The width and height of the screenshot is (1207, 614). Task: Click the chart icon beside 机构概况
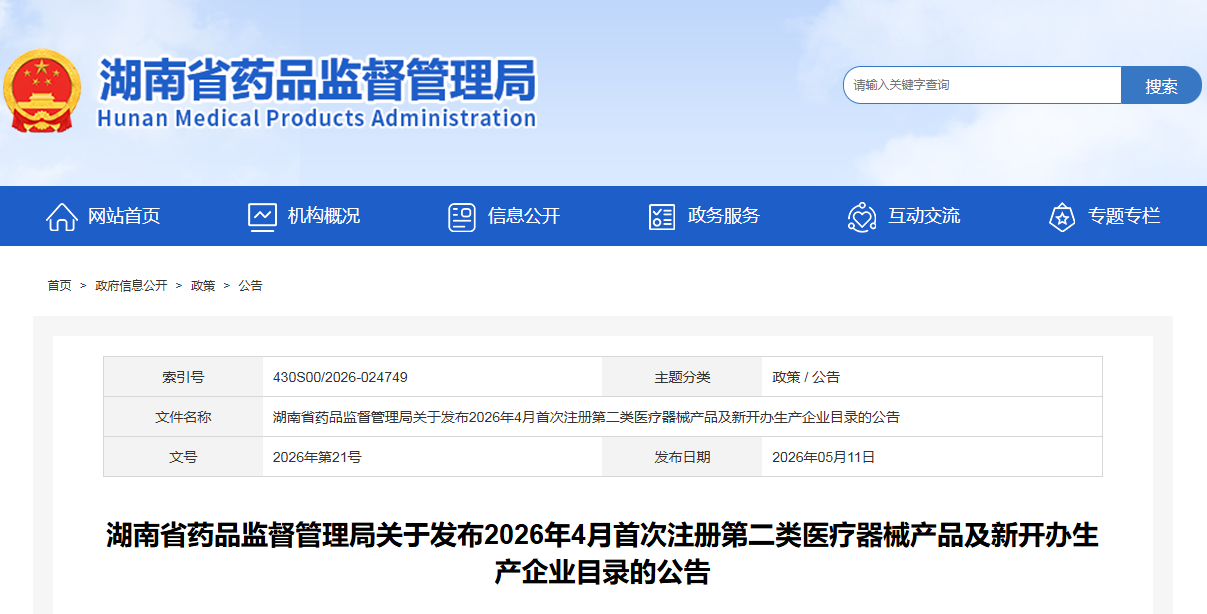tap(262, 216)
